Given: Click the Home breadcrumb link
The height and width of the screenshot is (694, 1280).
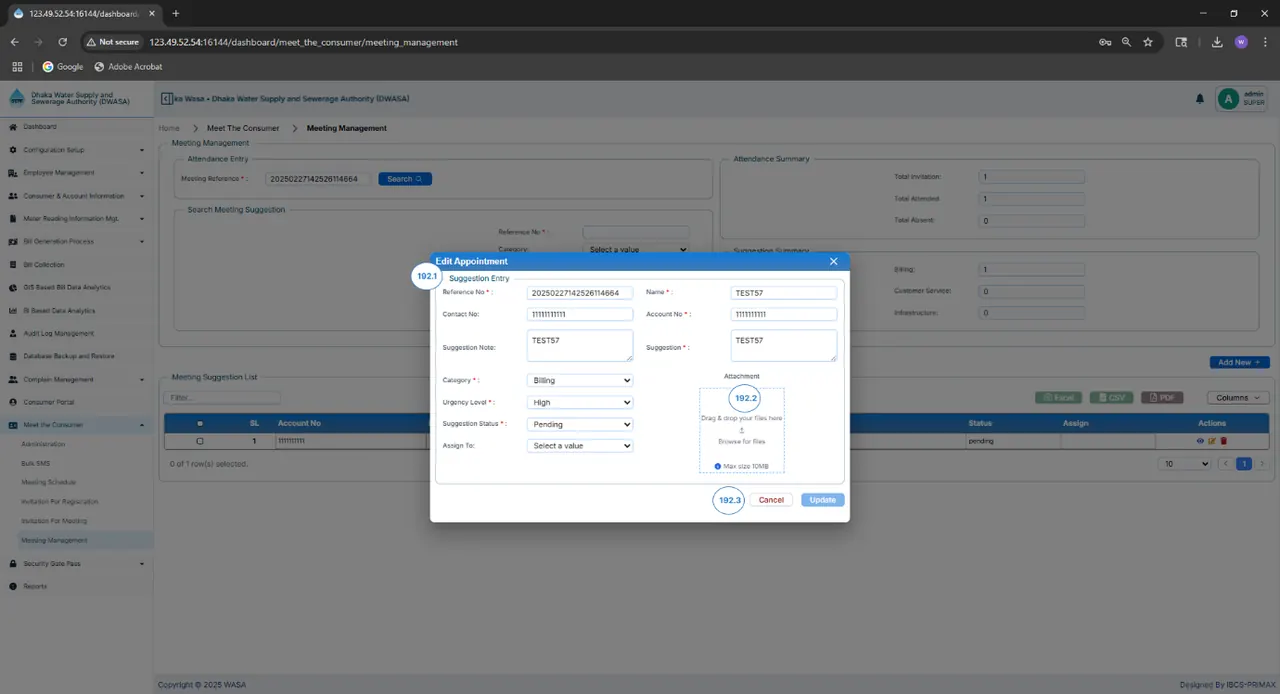Looking at the screenshot, I should coord(169,128).
